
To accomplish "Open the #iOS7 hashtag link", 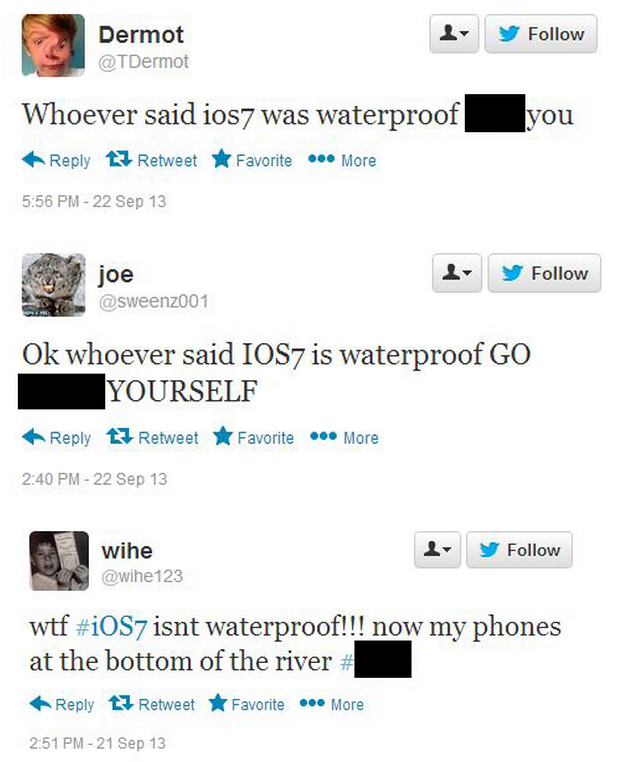I will coord(112,626).
